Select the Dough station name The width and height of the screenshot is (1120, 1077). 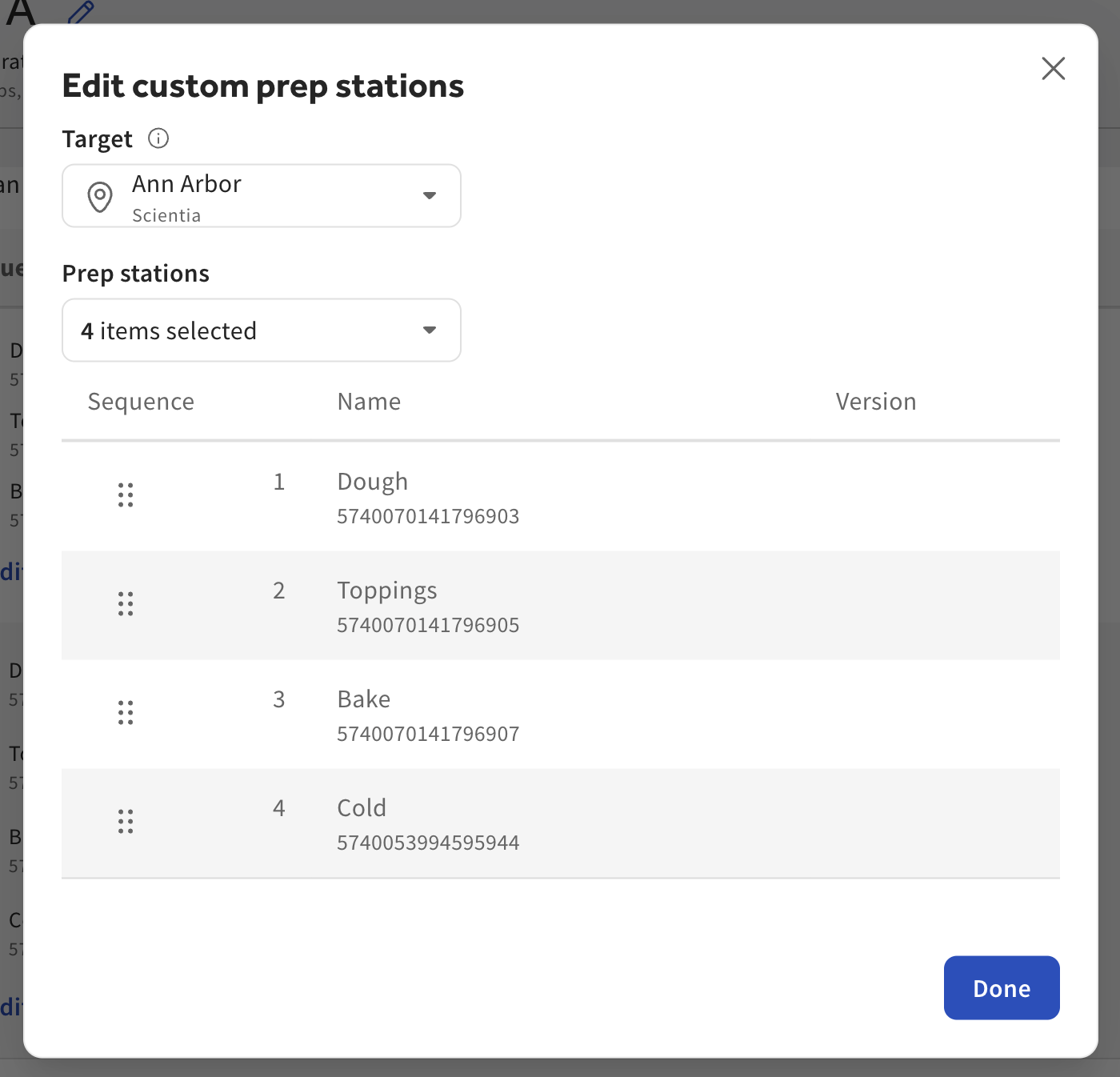pos(373,482)
